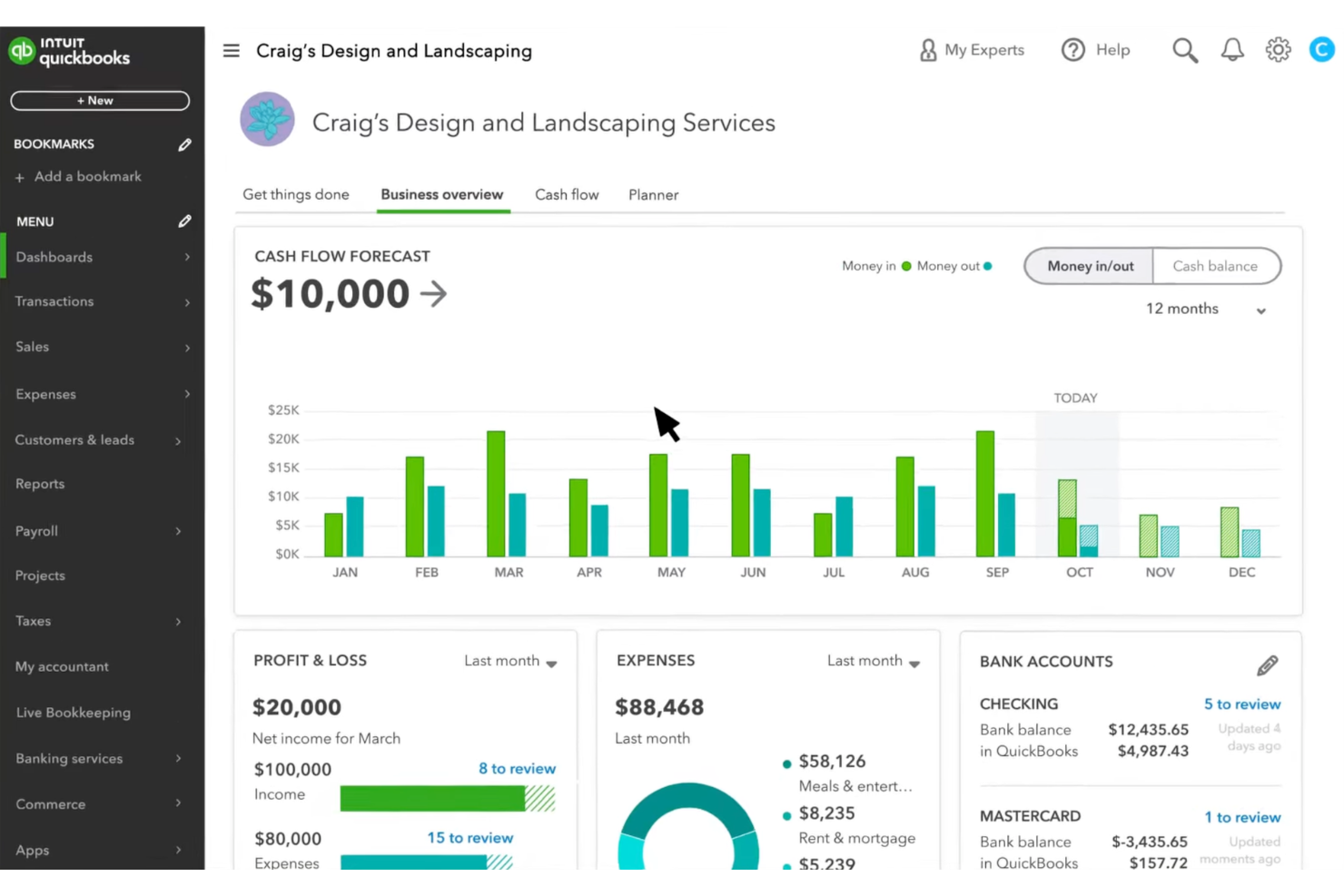Change Profit & Loss period from Last month

click(x=510, y=661)
